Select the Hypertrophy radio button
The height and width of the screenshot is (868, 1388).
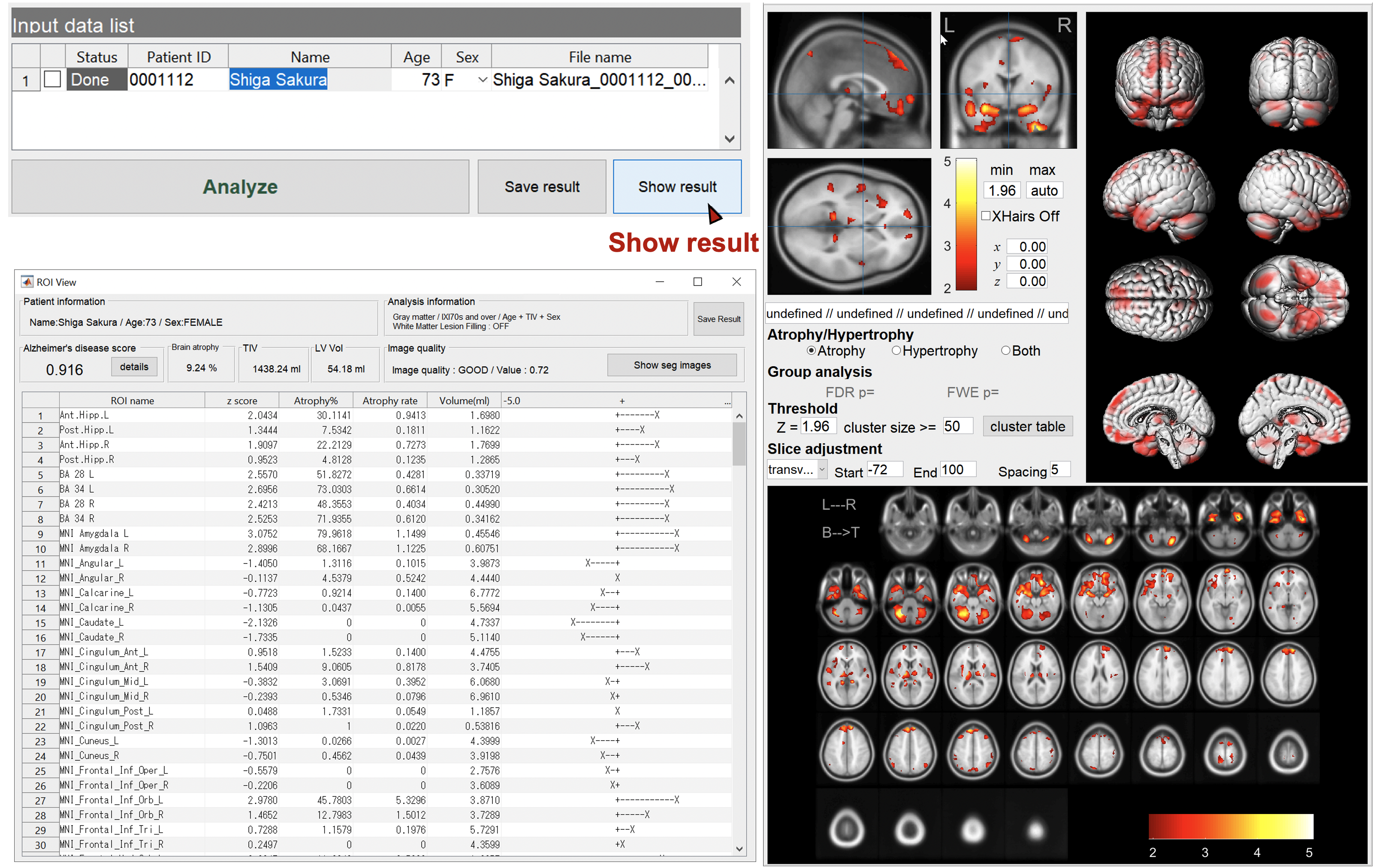(896, 351)
